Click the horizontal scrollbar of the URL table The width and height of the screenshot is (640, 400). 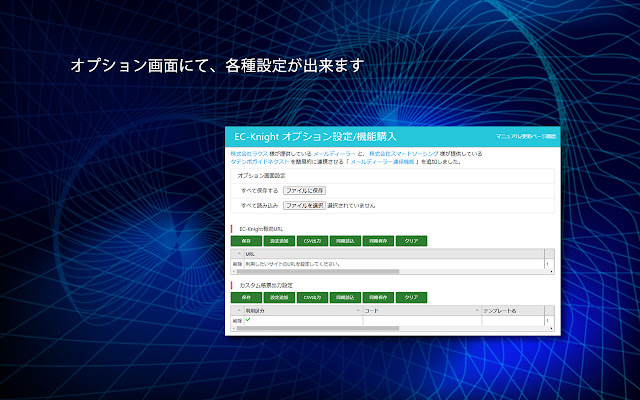point(318,271)
